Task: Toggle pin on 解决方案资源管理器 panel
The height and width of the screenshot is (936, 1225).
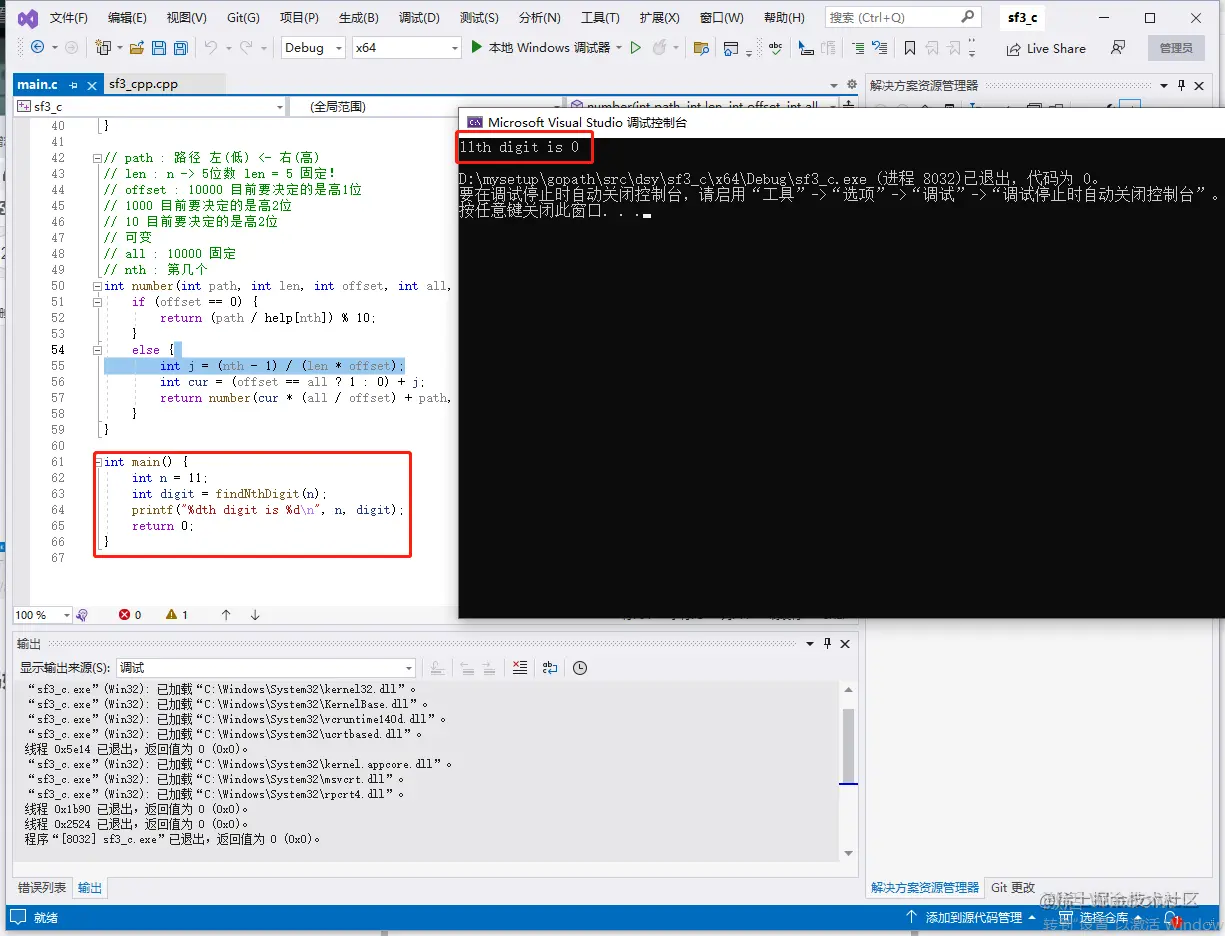Action: pos(1181,85)
